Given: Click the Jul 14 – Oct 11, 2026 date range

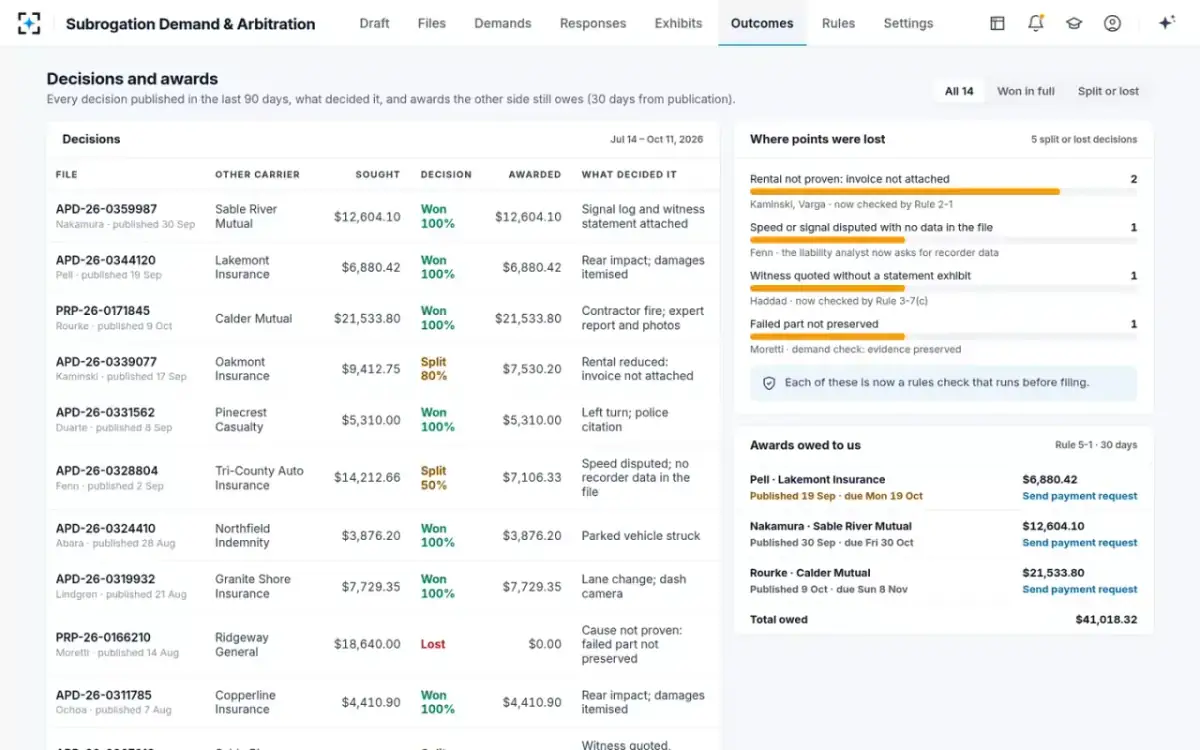Looking at the screenshot, I should 657,140.
